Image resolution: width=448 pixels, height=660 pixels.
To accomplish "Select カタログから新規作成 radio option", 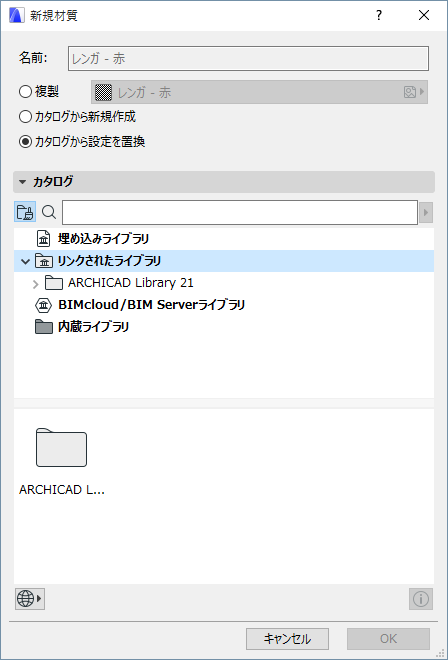I will [x=26, y=117].
